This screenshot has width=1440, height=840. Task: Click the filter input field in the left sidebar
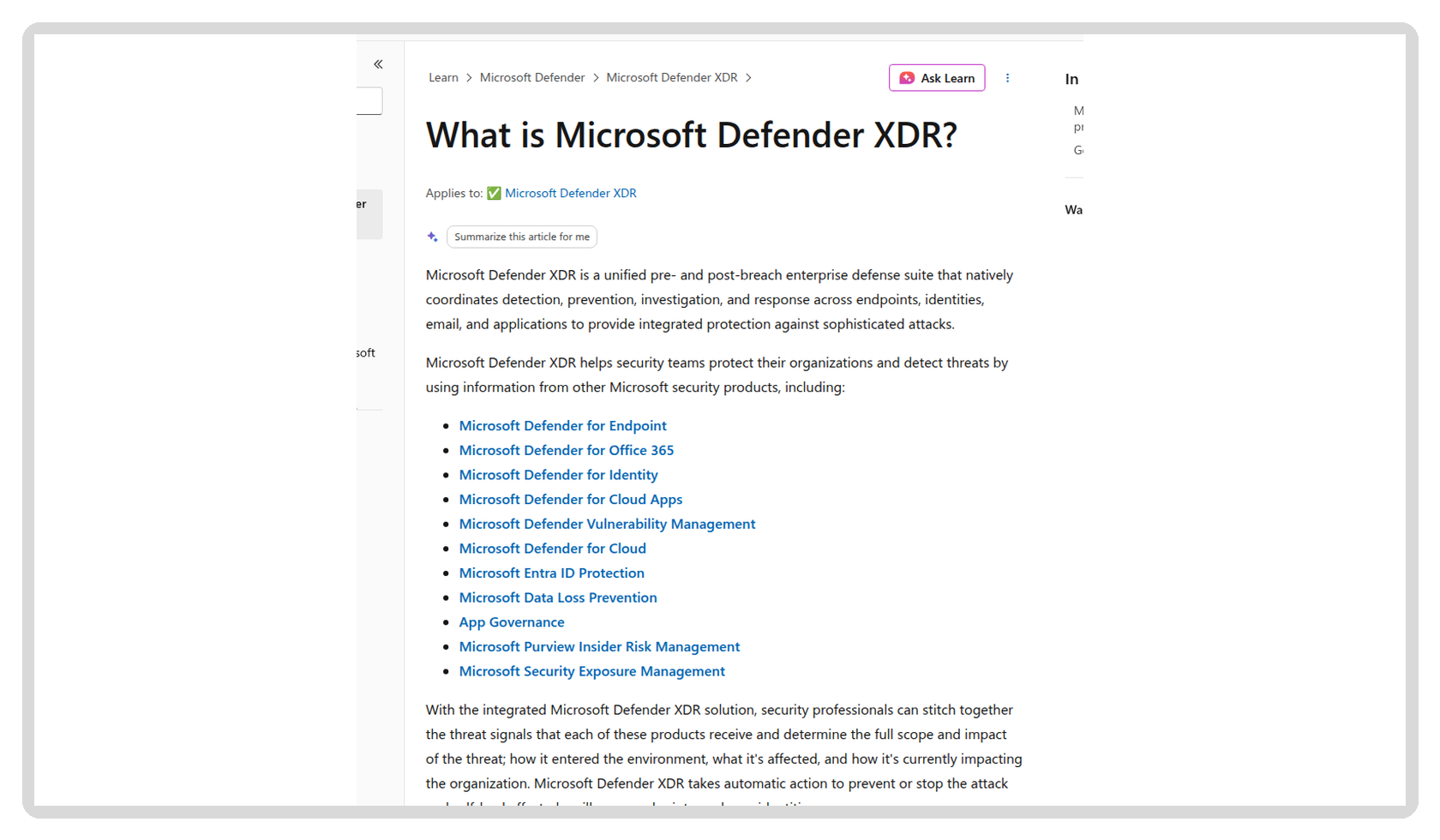[x=369, y=101]
